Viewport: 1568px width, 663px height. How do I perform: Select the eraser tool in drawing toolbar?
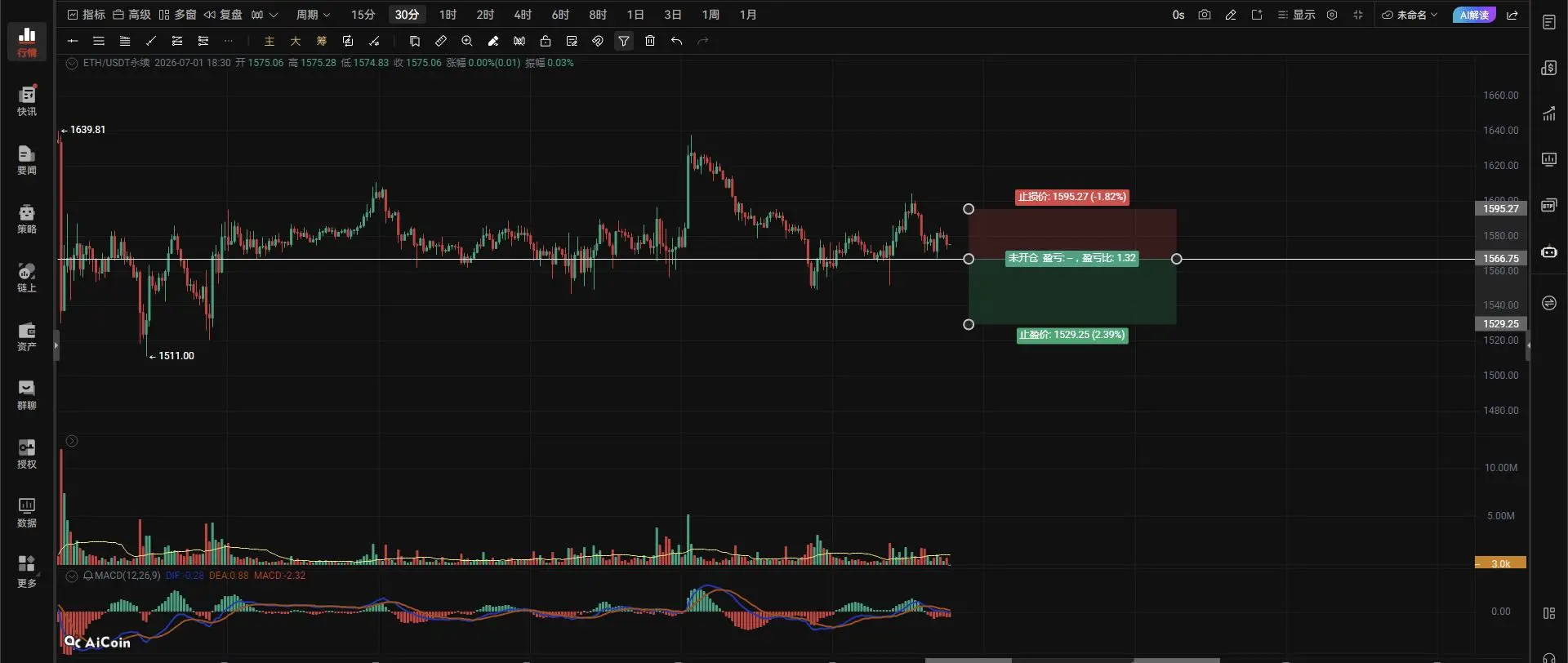[x=493, y=41]
